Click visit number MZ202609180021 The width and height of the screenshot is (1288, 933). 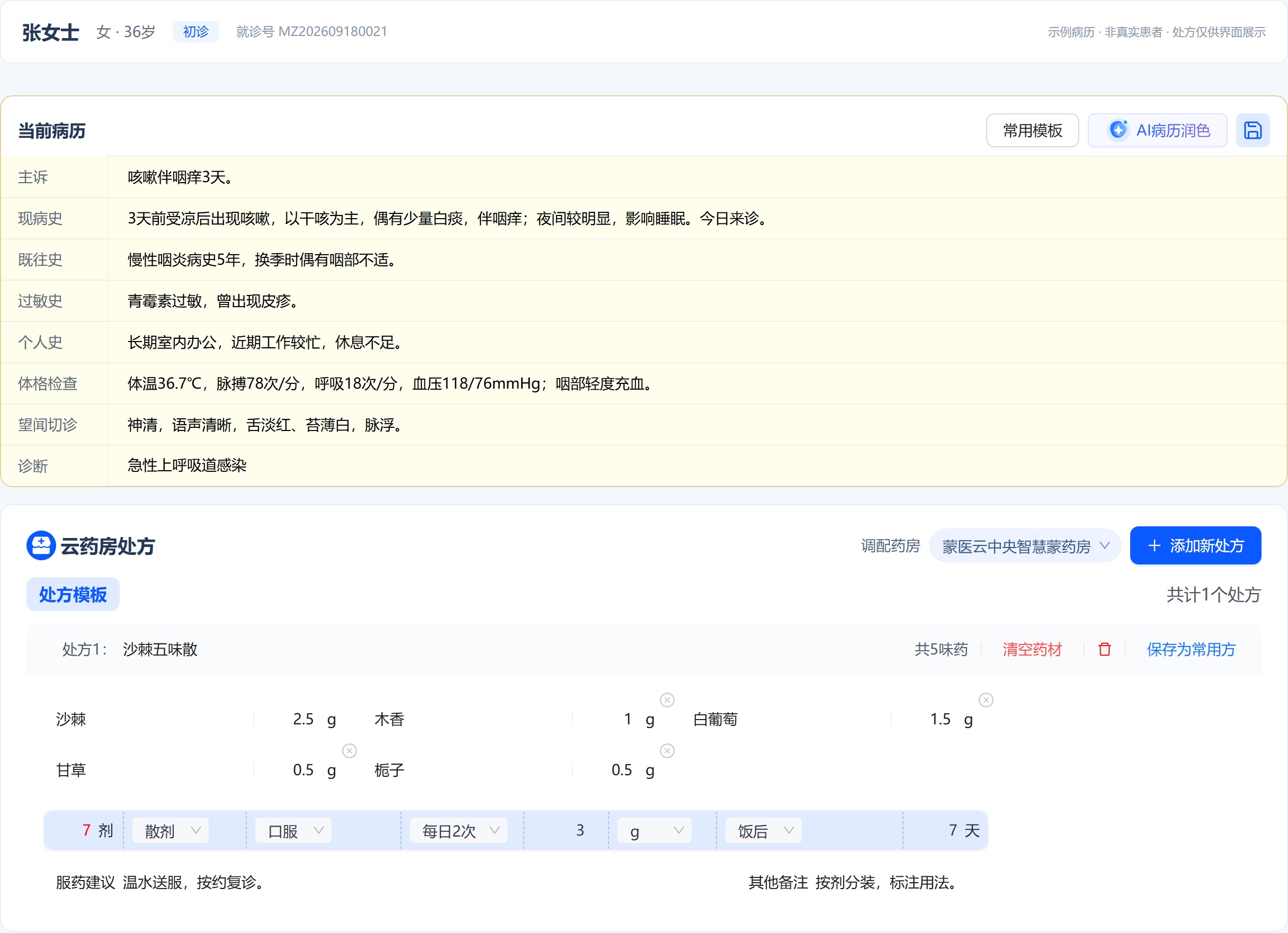pyautogui.click(x=332, y=32)
